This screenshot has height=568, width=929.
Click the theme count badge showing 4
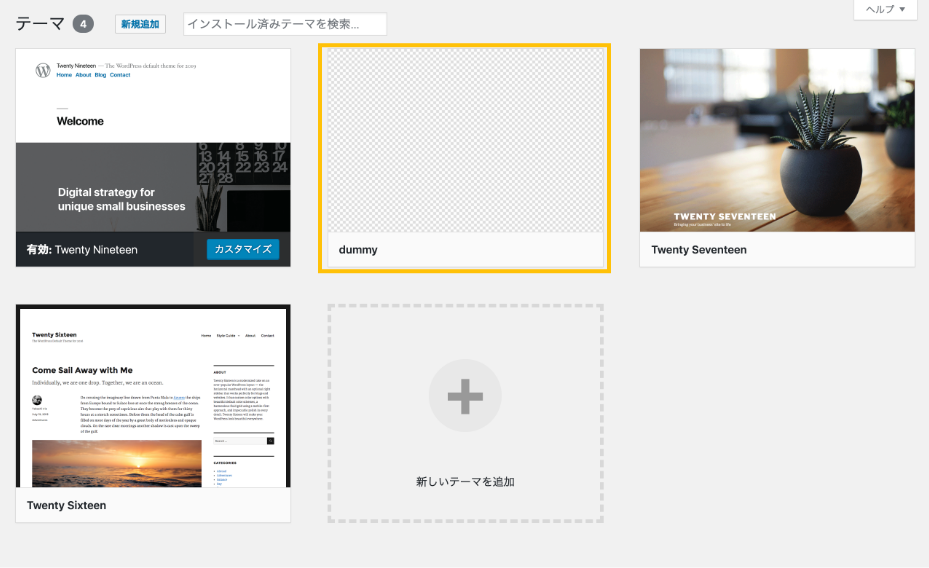click(83, 24)
